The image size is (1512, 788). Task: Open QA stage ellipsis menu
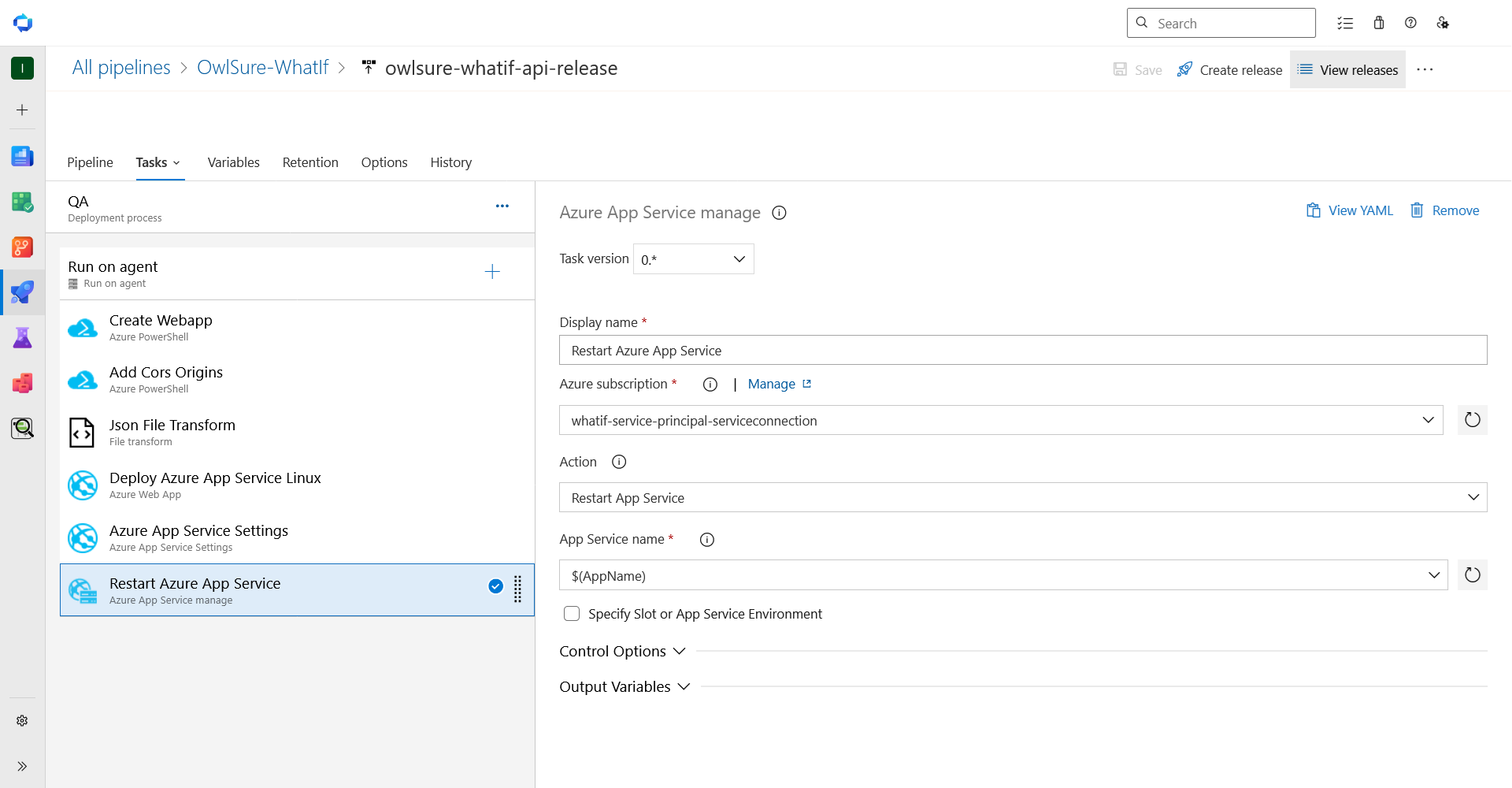502,206
